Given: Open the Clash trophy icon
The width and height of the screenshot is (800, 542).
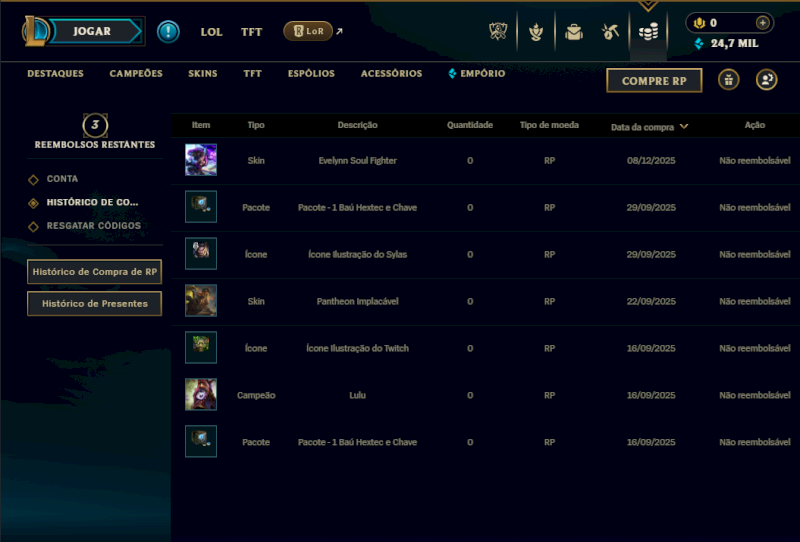Looking at the screenshot, I should (498, 32).
